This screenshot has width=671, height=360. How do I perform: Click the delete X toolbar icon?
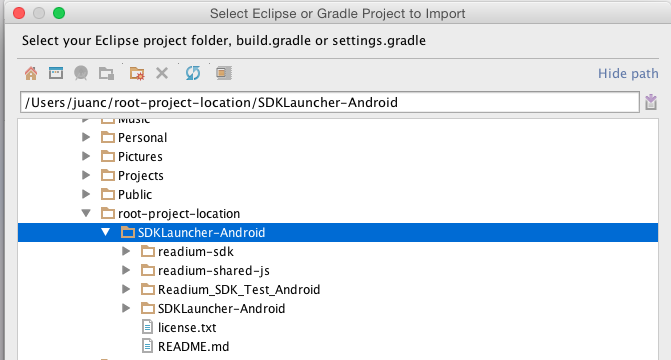[162, 73]
